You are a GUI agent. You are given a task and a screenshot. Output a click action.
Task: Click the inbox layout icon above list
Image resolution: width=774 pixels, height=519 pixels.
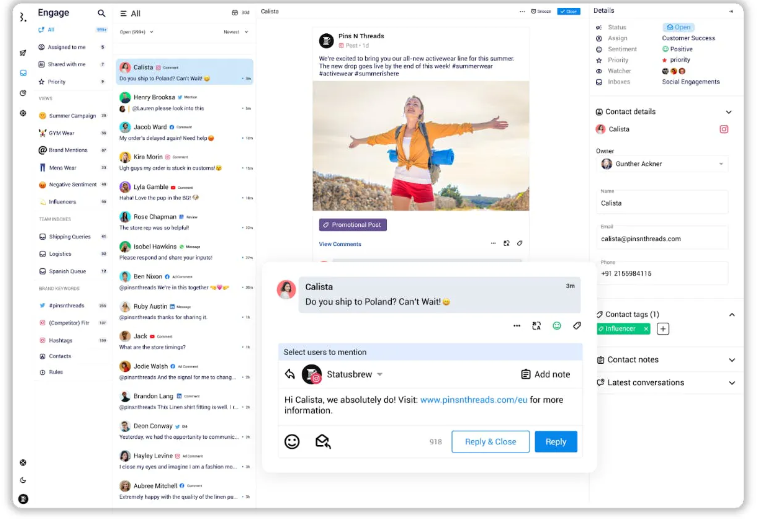[235, 13]
